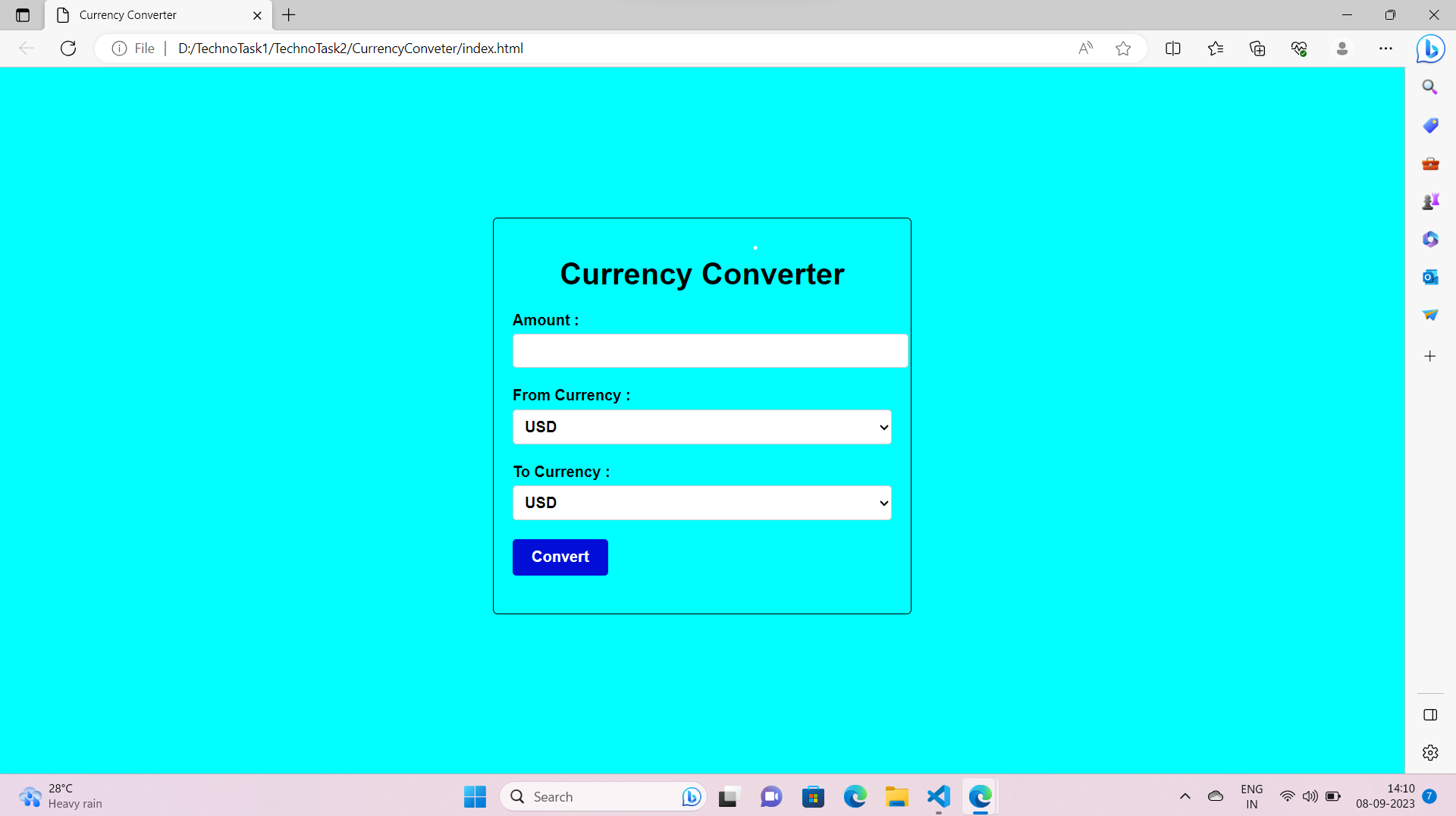Open the sidebar Shopping tag icon
The image size is (1456, 816).
[x=1430, y=125]
